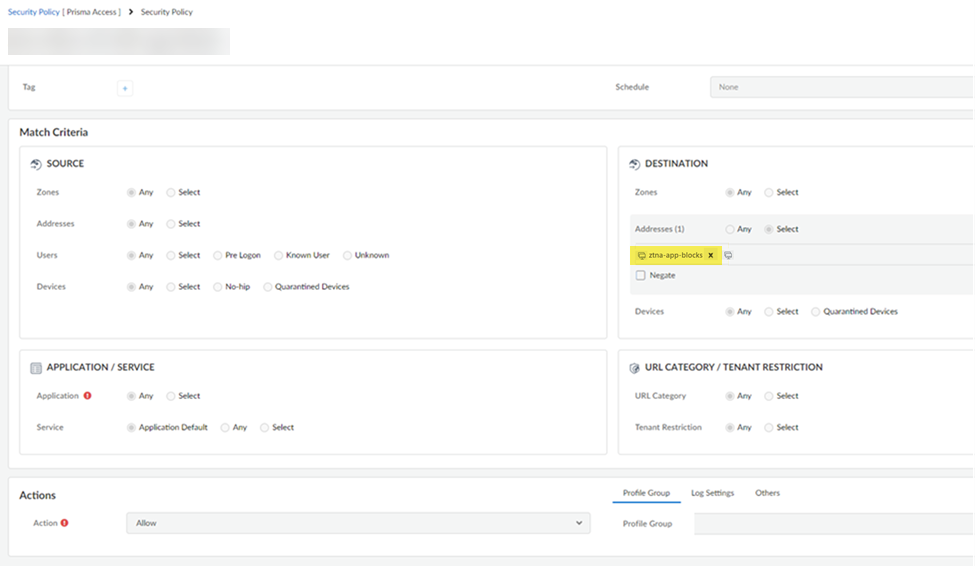Click the plus icon to add a Tag
Viewport: 975px width, 566px height.
click(125, 88)
